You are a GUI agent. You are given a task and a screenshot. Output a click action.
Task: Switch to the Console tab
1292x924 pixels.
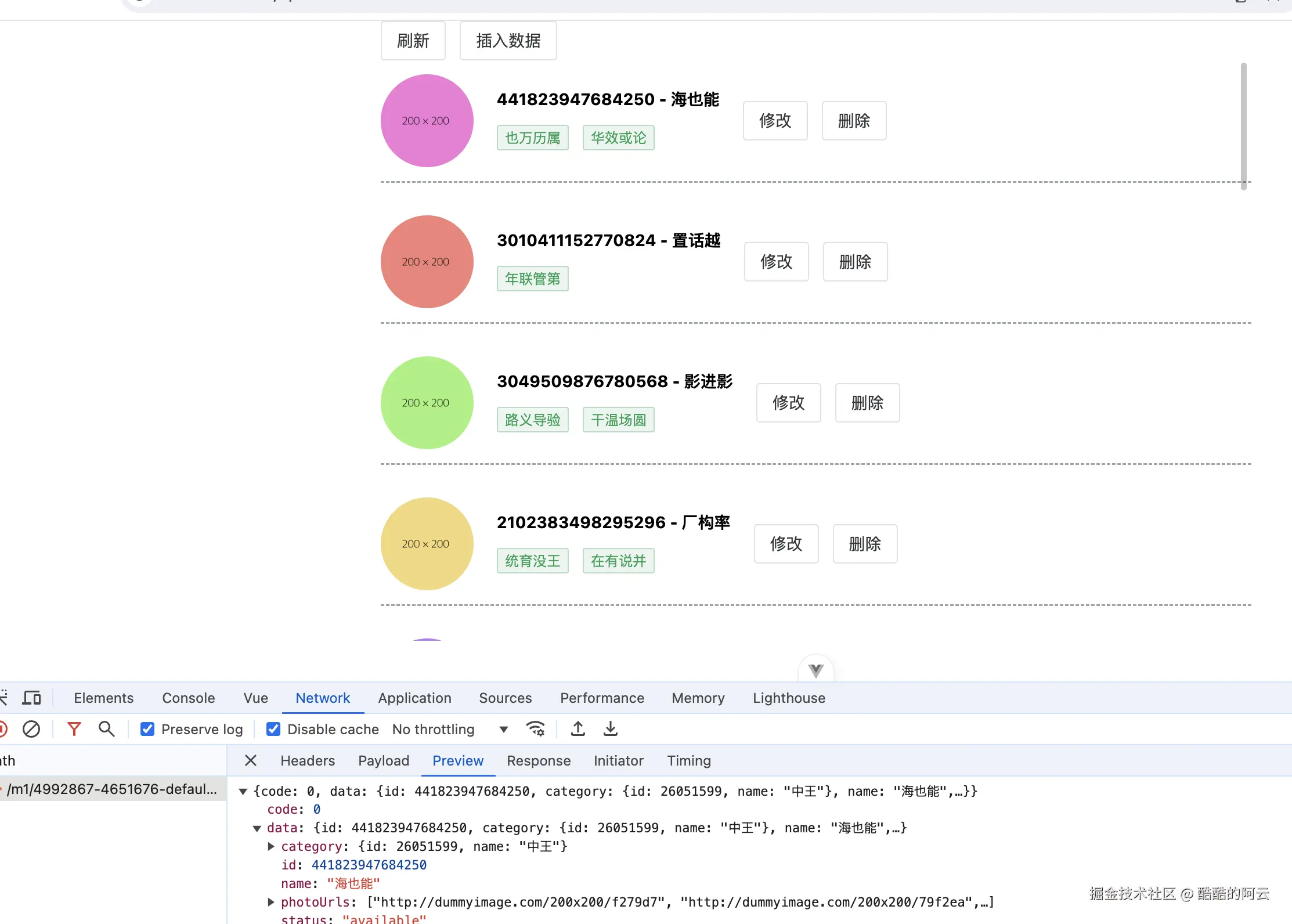[189, 698]
